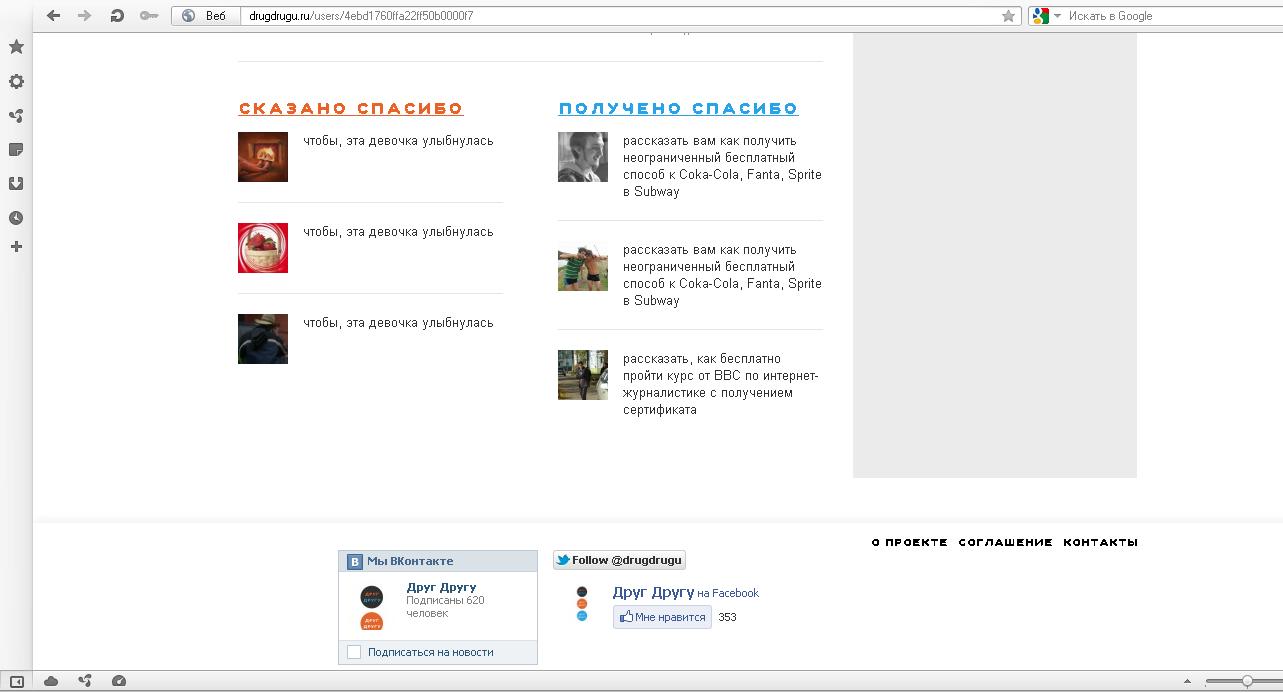
Task: Go back to the previous page
Action: (x=54, y=15)
